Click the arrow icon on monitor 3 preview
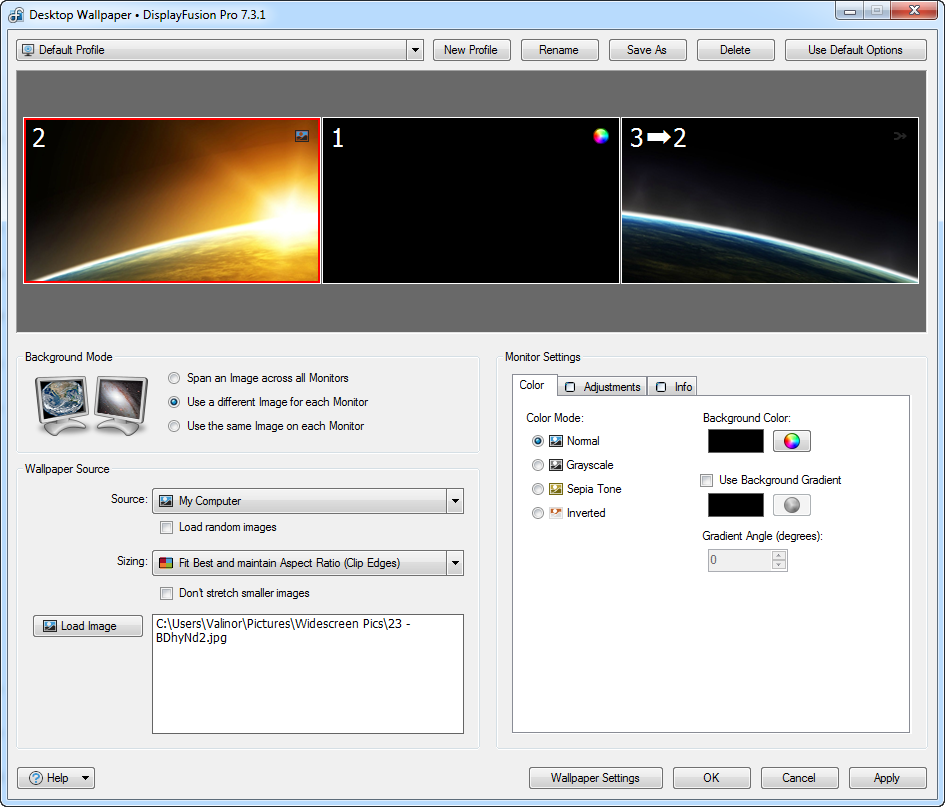Image resolution: width=945 pixels, height=807 pixels. pos(900,136)
